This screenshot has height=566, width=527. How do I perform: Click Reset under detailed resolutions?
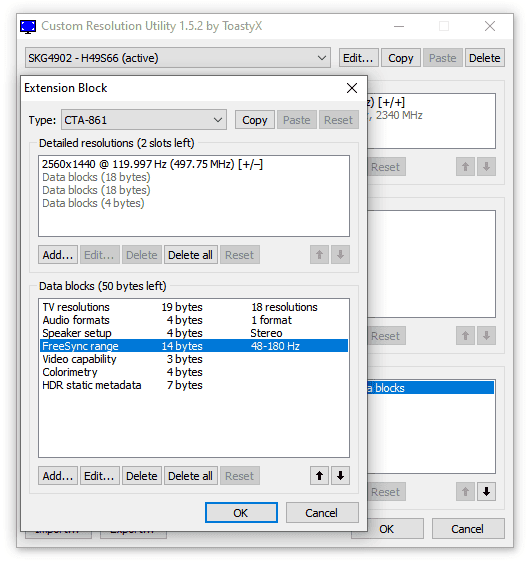[x=240, y=255]
